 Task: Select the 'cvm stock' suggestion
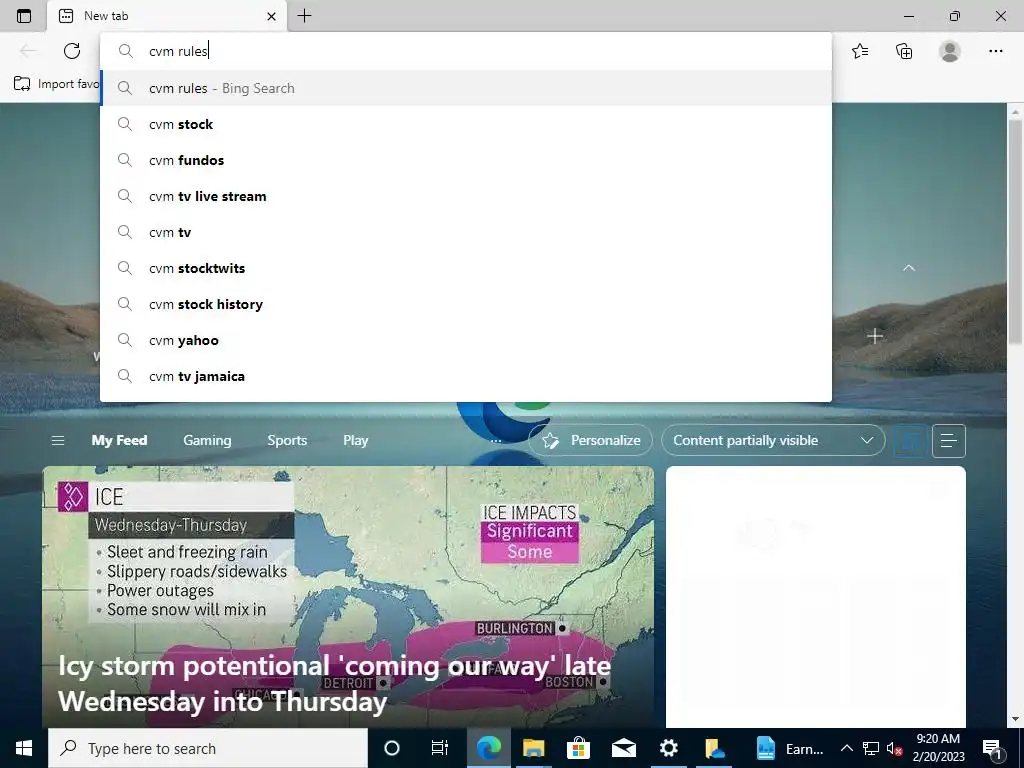[x=466, y=124]
